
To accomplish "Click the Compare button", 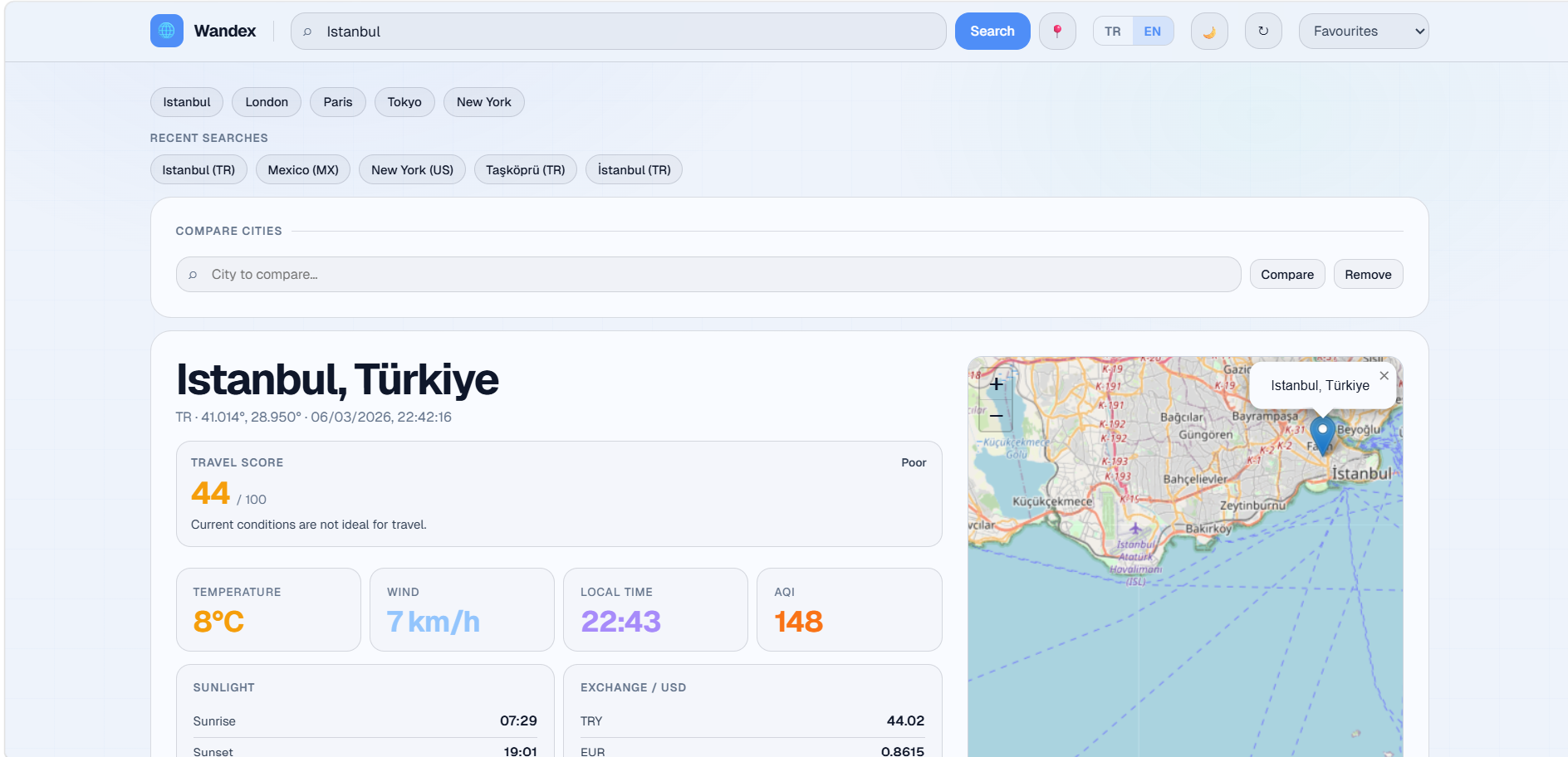I will pyautogui.click(x=1287, y=275).
